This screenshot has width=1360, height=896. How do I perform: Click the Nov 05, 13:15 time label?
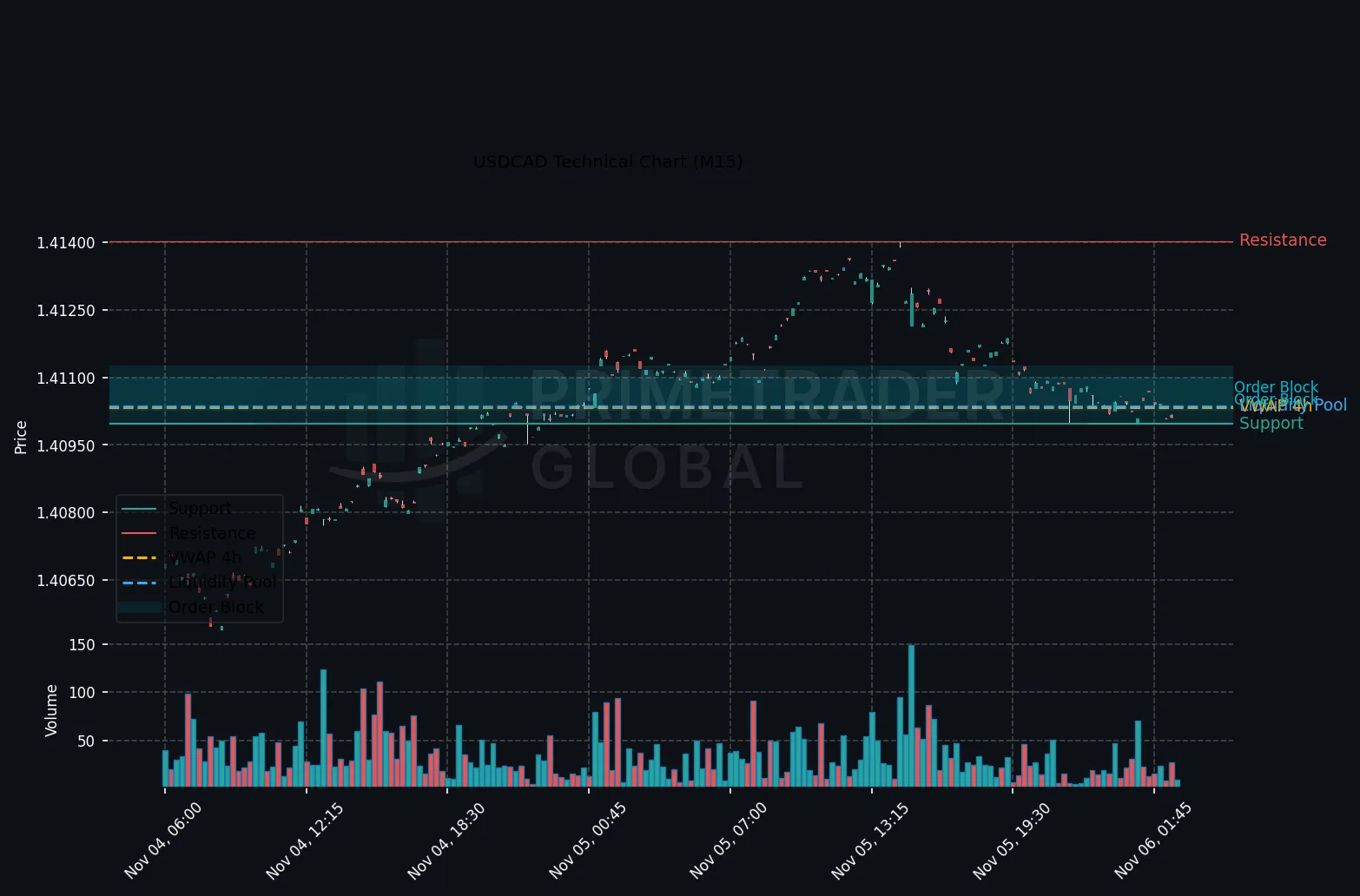tap(869, 840)
